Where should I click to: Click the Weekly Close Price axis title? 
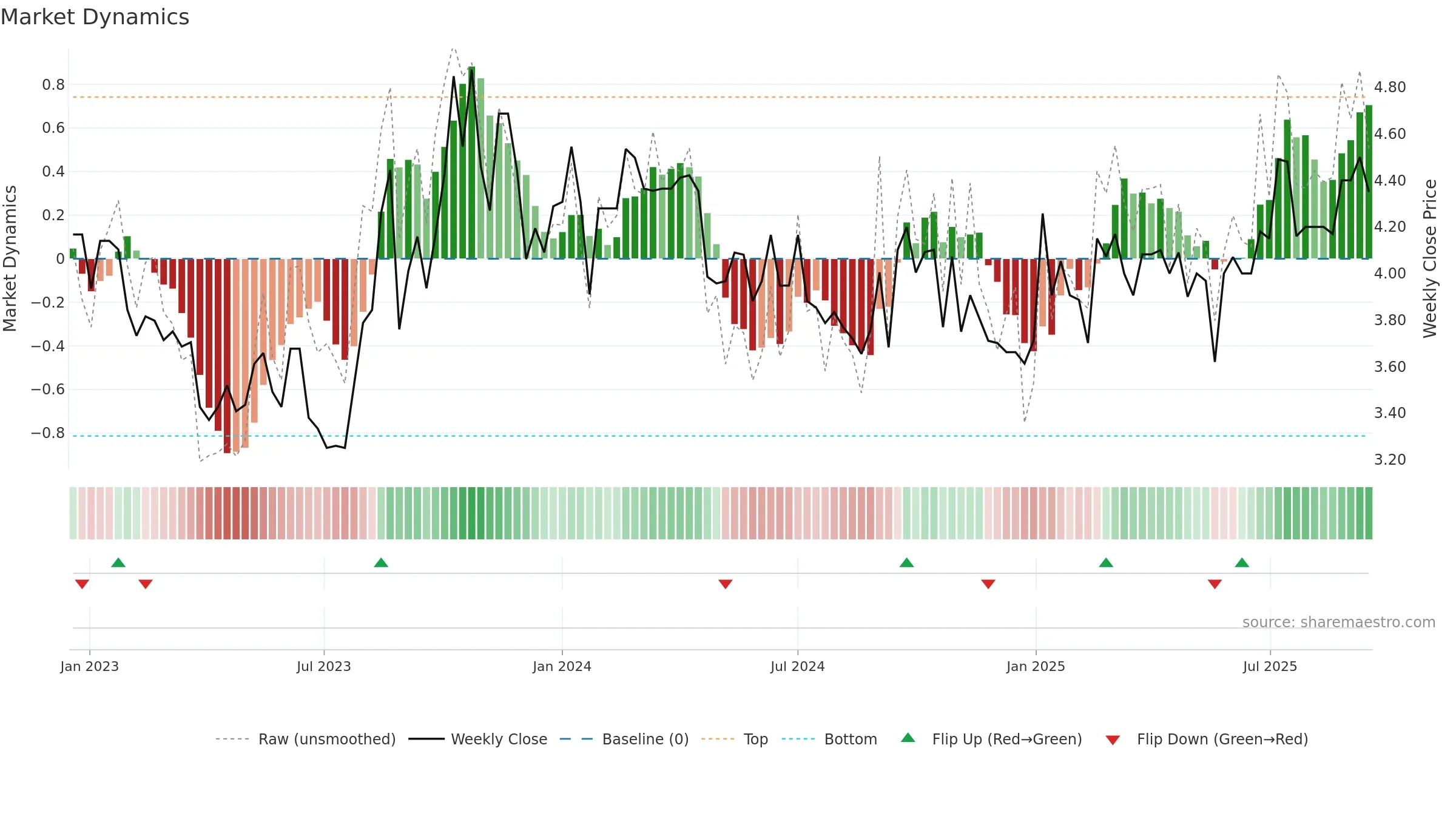1430,258
